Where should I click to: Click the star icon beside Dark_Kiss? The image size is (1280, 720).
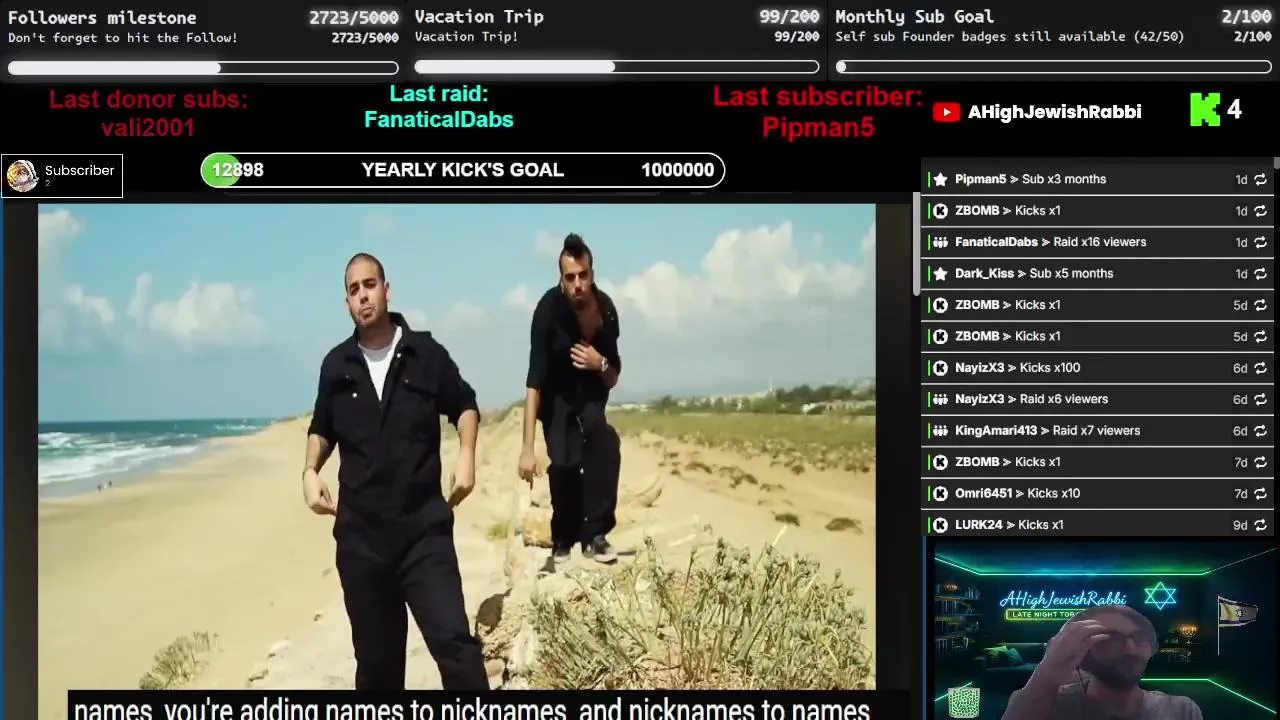[x=940, y=274]
